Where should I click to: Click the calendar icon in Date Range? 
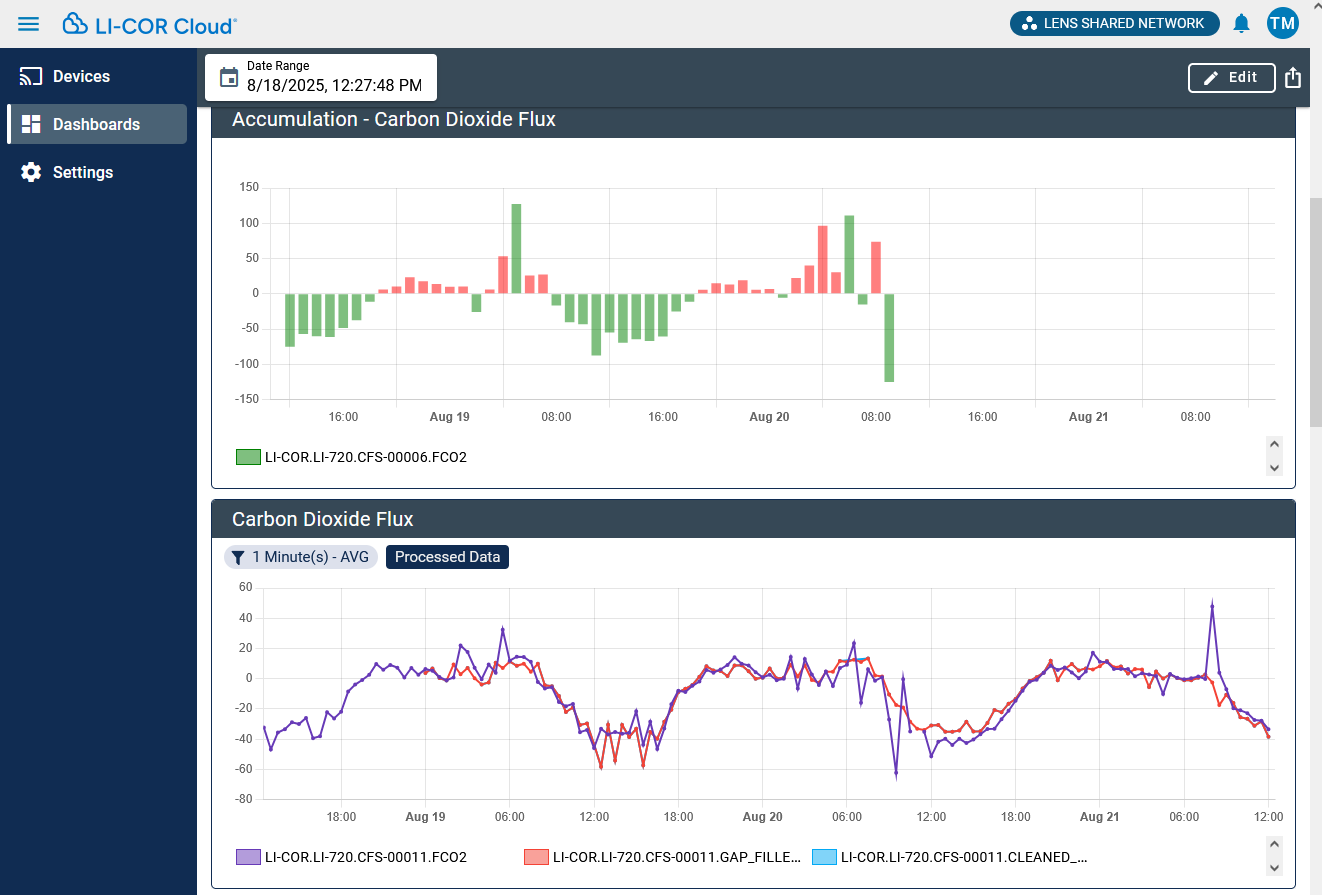[x=229, y=78]
